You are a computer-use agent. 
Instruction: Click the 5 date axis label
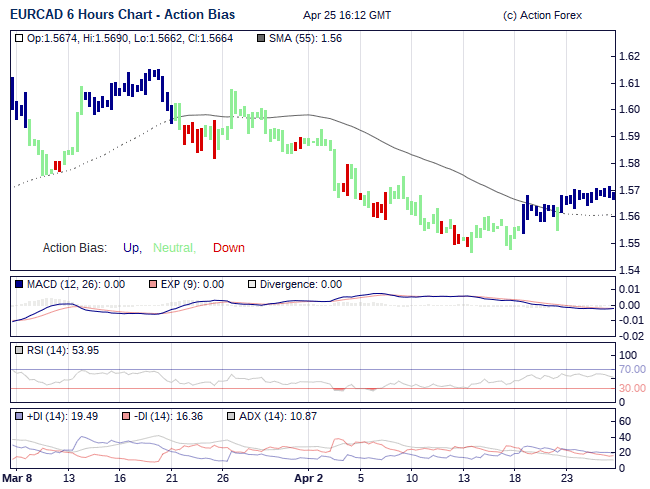(x=361, y=478)
